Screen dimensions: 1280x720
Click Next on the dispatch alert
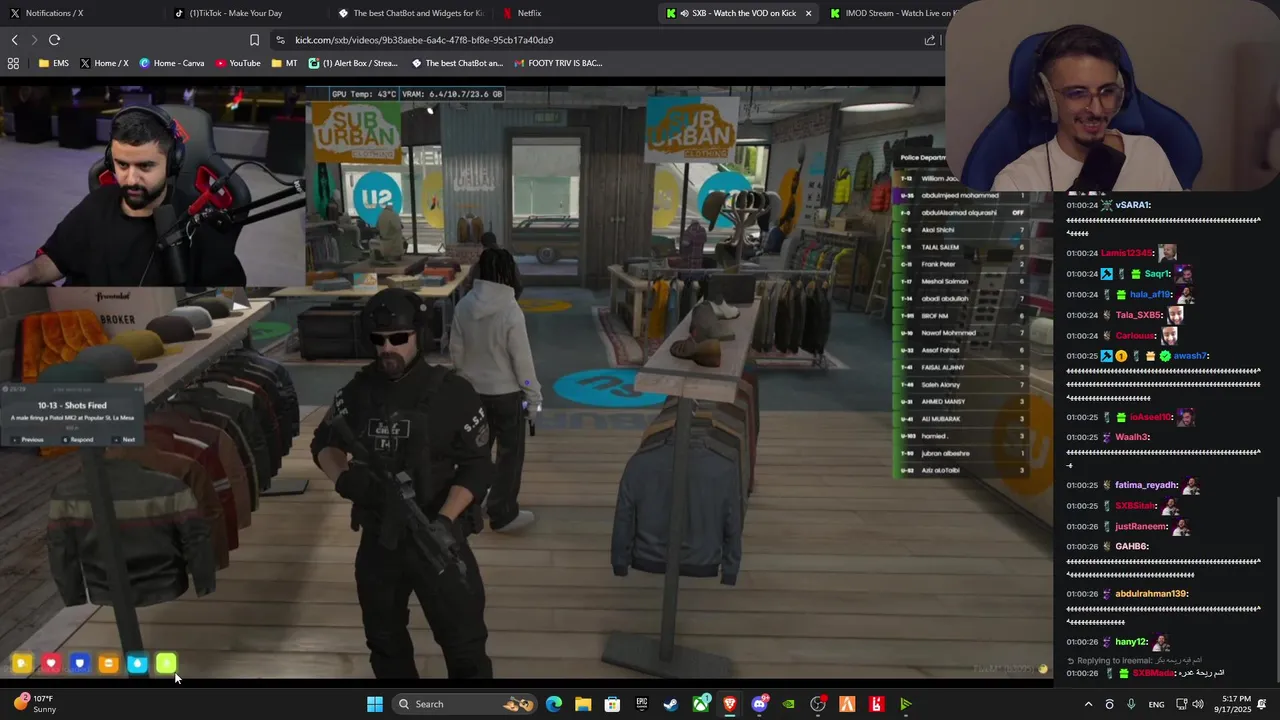click(x=124, y=440)
